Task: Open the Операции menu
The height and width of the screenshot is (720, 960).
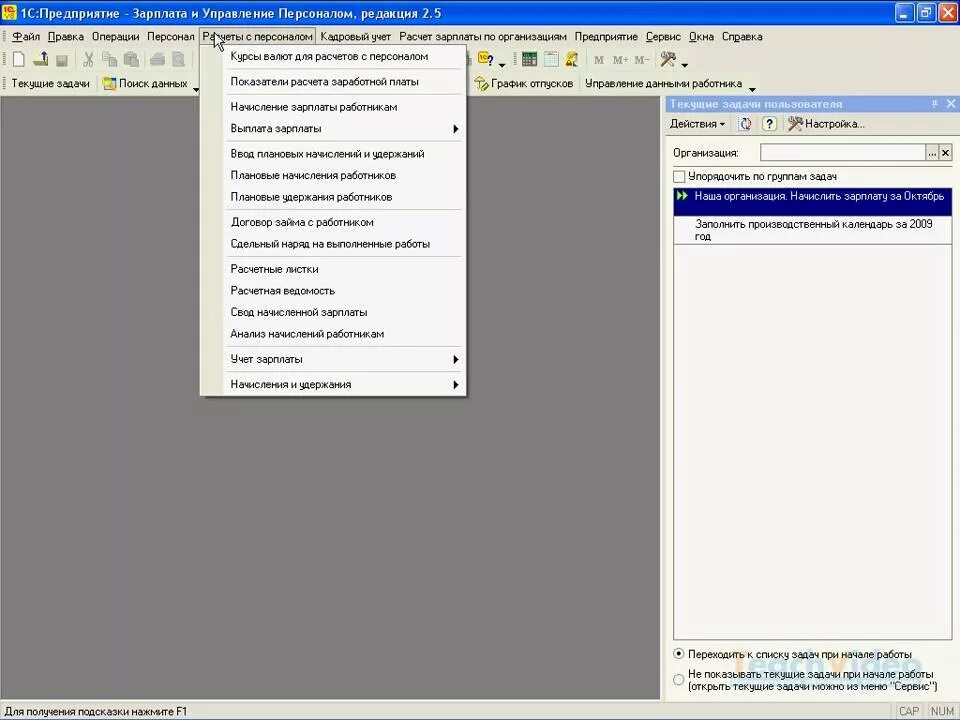Action: tap(116, 37)
